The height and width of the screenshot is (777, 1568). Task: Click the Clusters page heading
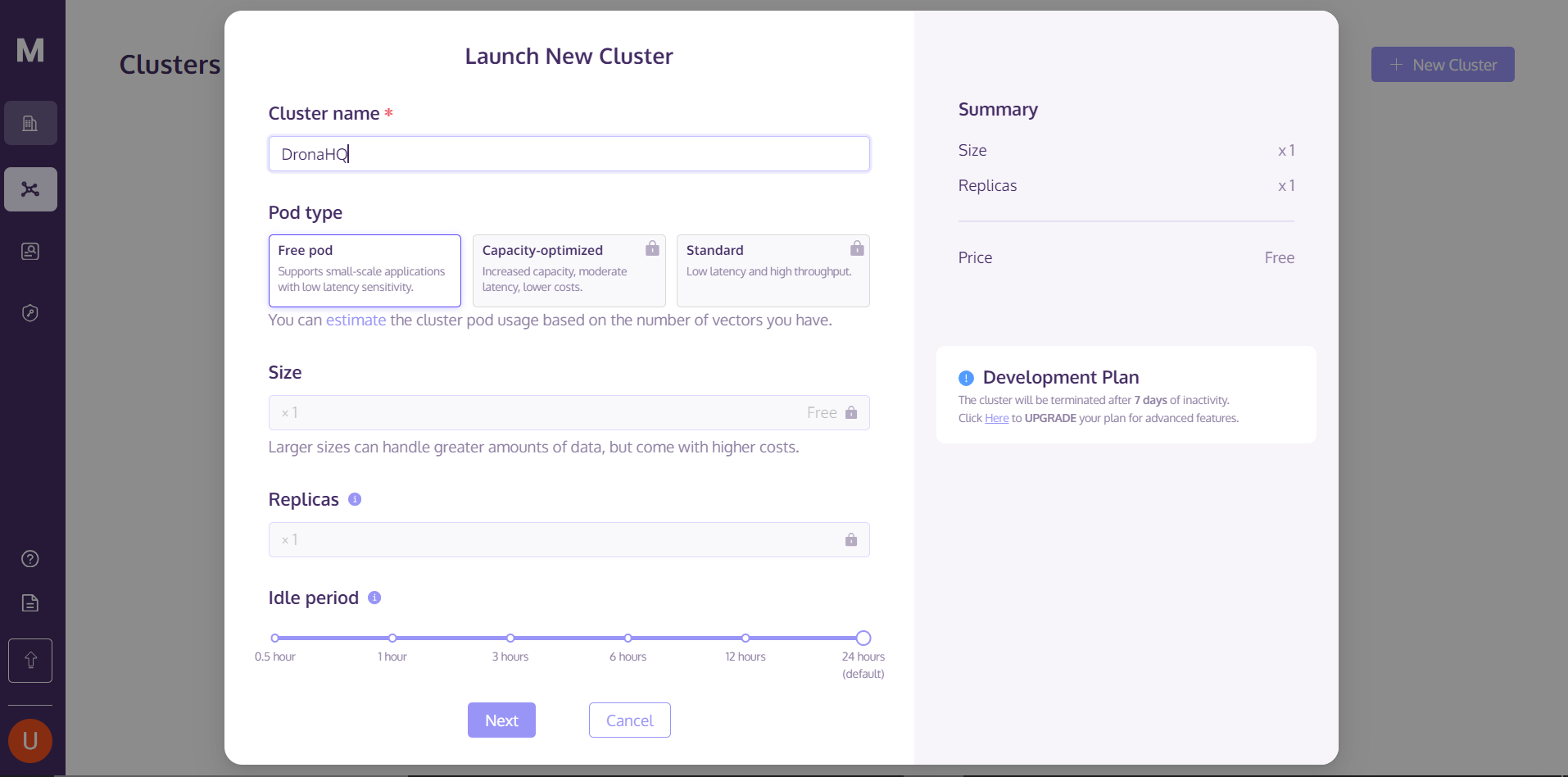170,65
